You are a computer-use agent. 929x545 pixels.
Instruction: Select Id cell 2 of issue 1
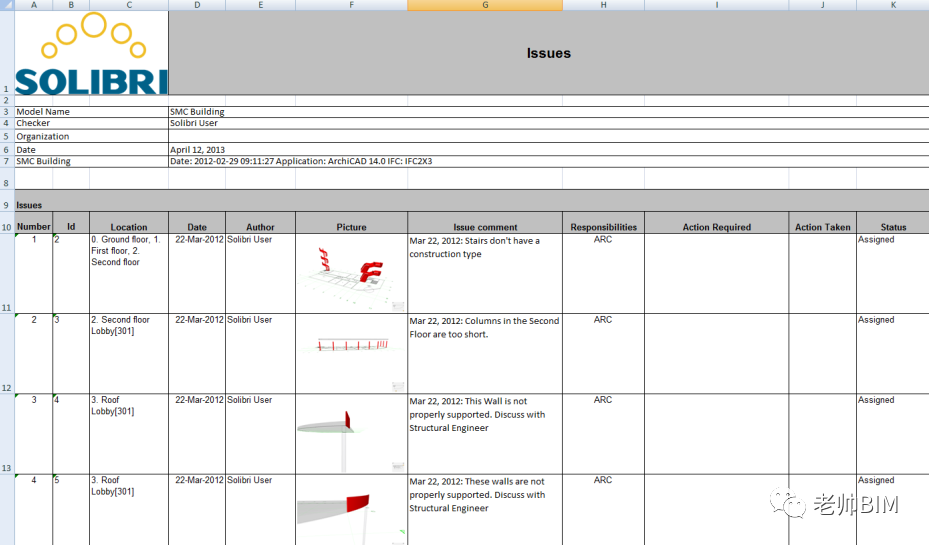click(x=71, y=273)
